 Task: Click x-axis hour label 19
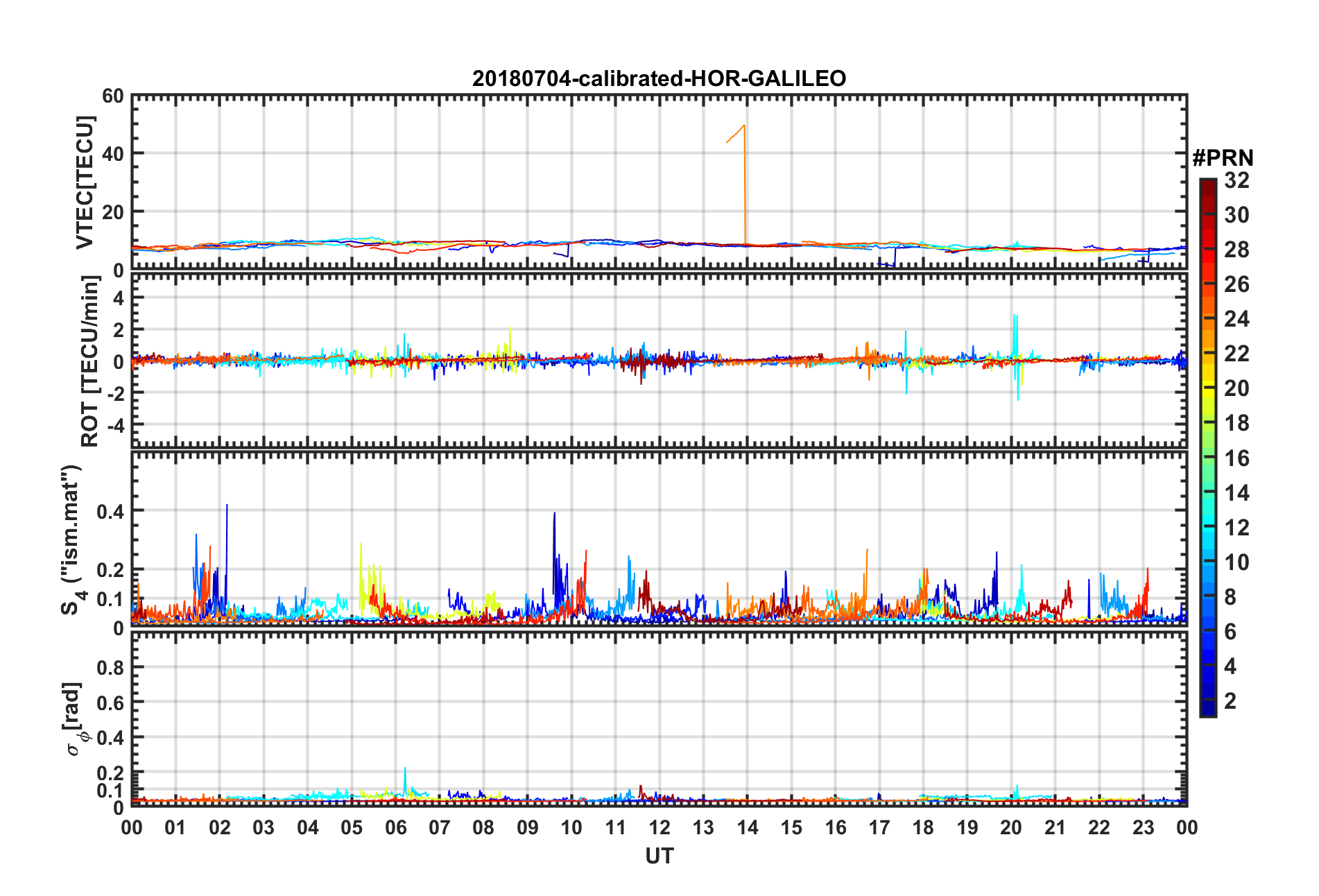pyautogui.click(x=967, y=827)
